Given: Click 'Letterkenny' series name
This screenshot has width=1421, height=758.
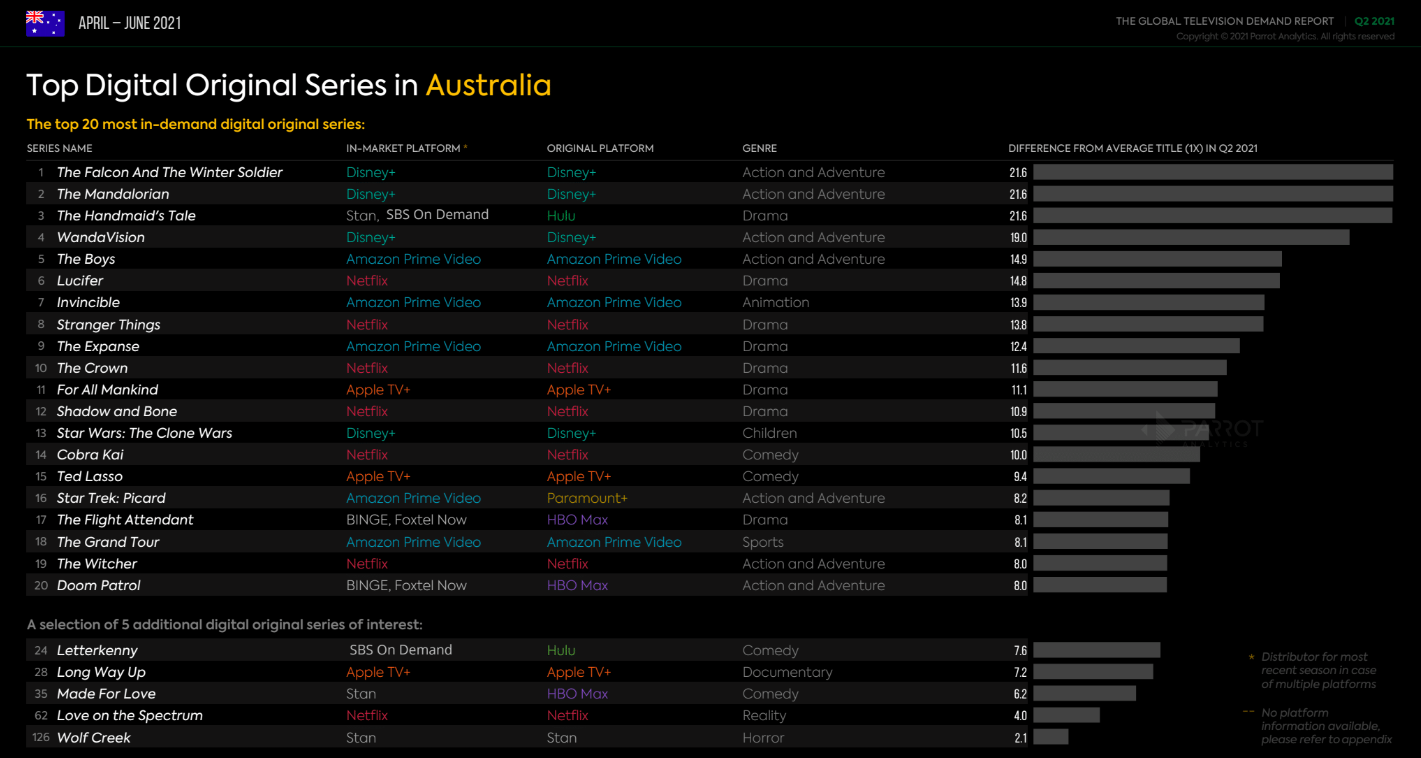Looking at the screenshot, I should (97, 651).
